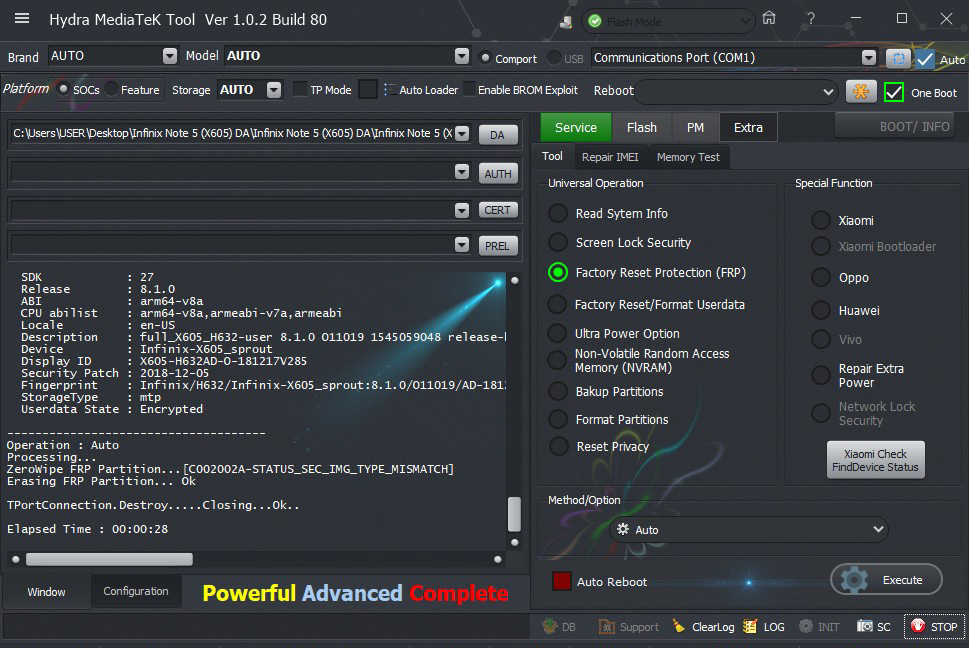
Task: Switch to the PM tab
Action: tap(695, 127)
